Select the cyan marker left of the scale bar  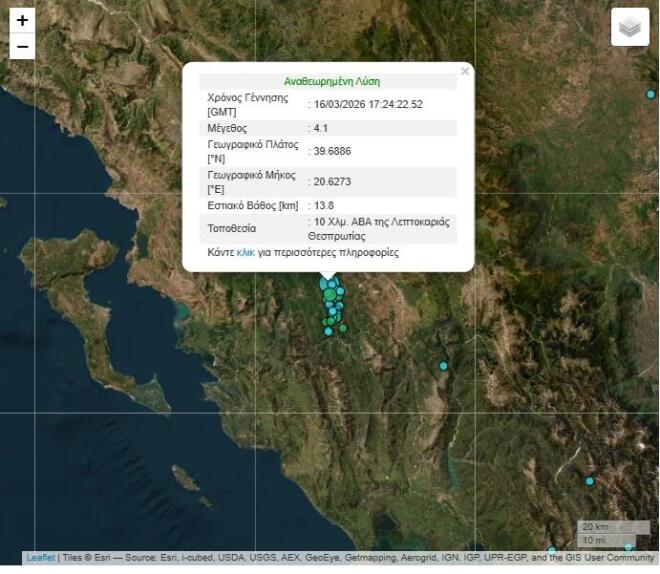tap(551, 549)
